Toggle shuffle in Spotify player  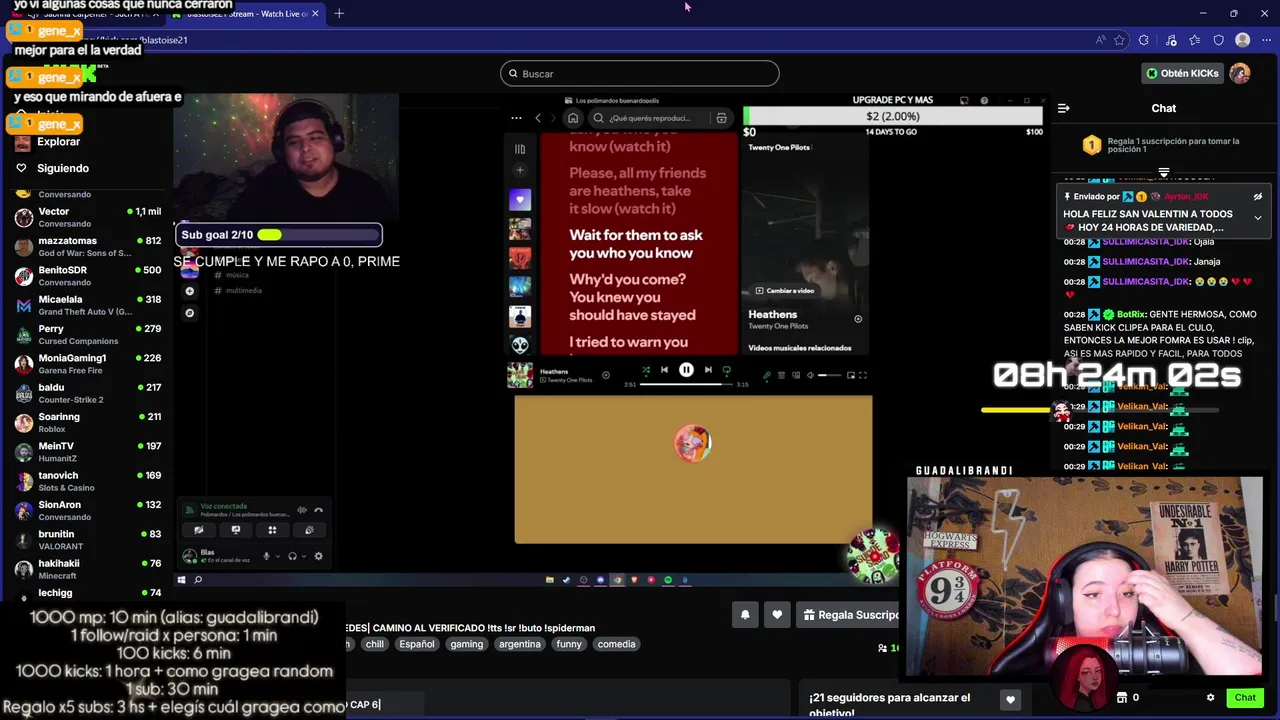(x=645, y=370)
